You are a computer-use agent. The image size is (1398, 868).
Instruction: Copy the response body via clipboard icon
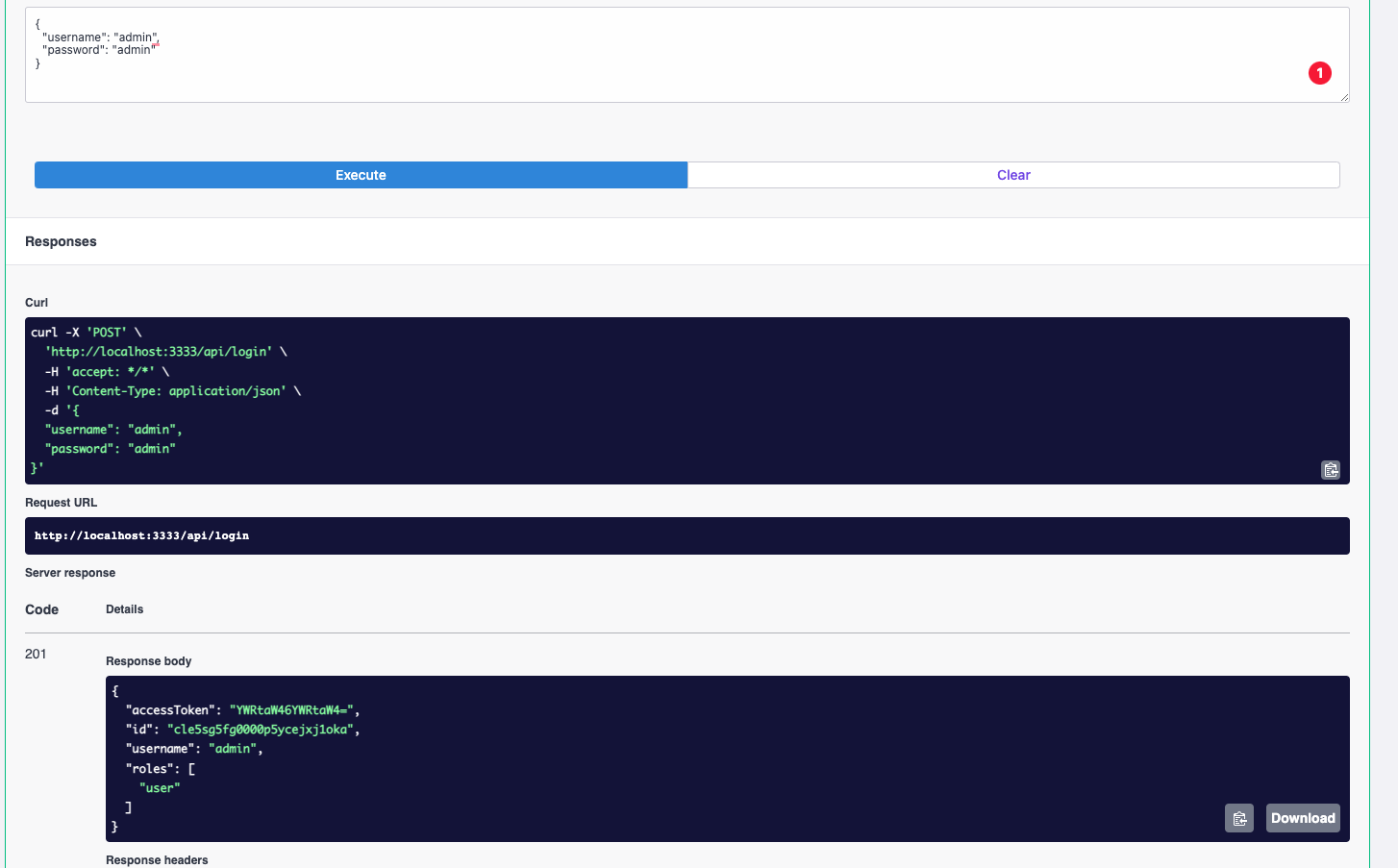[1239, 818]
